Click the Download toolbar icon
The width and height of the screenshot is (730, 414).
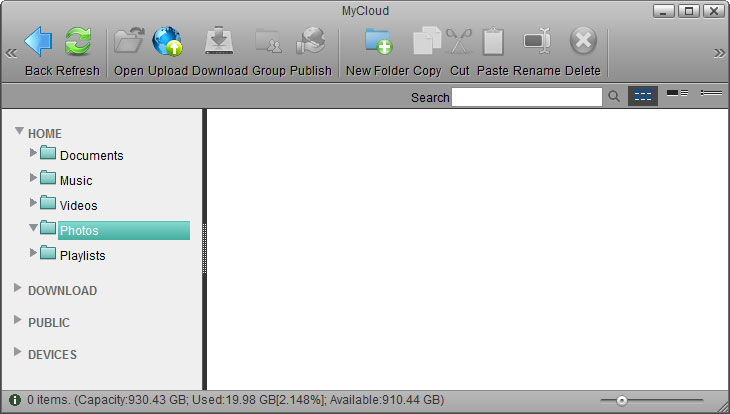pyautogui.click(x=219, y=42)
